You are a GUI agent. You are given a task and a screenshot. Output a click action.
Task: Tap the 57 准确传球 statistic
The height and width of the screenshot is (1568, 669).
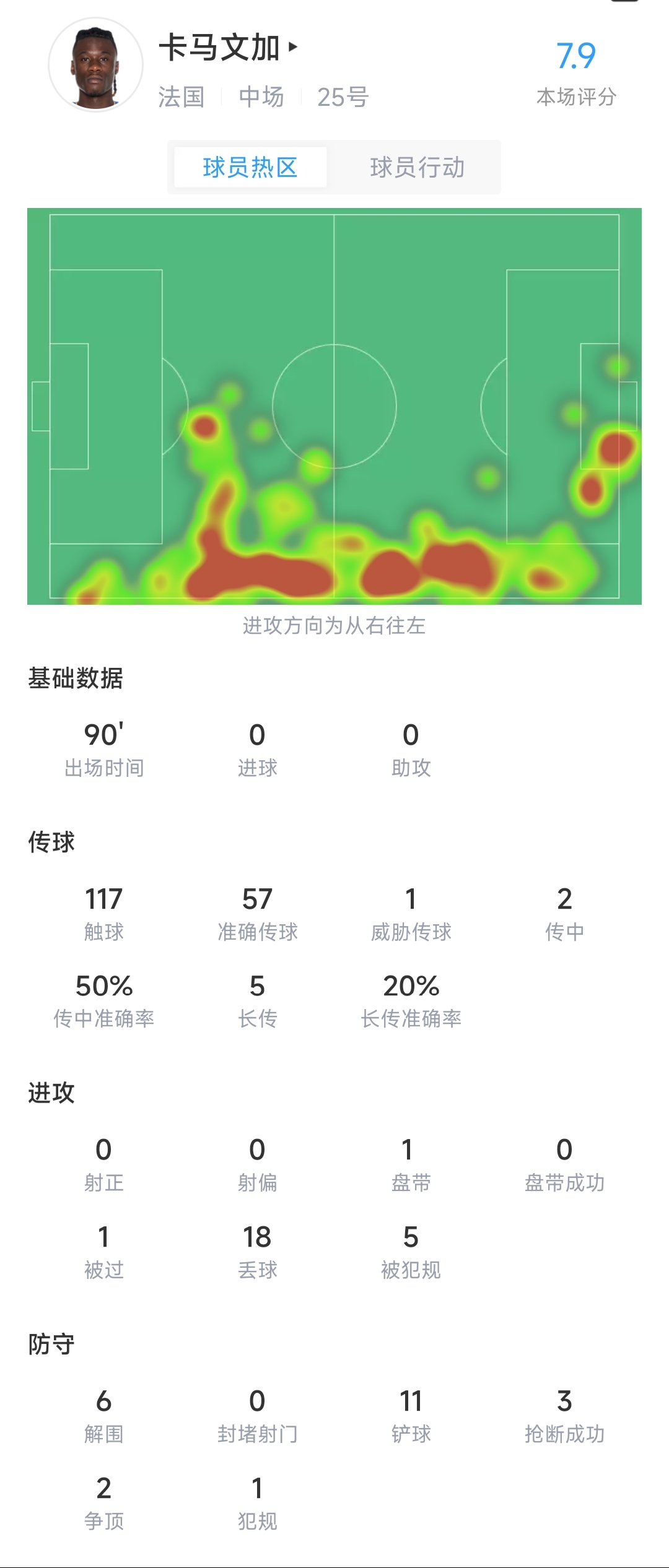pyautogui.click(x=258, y=914)
